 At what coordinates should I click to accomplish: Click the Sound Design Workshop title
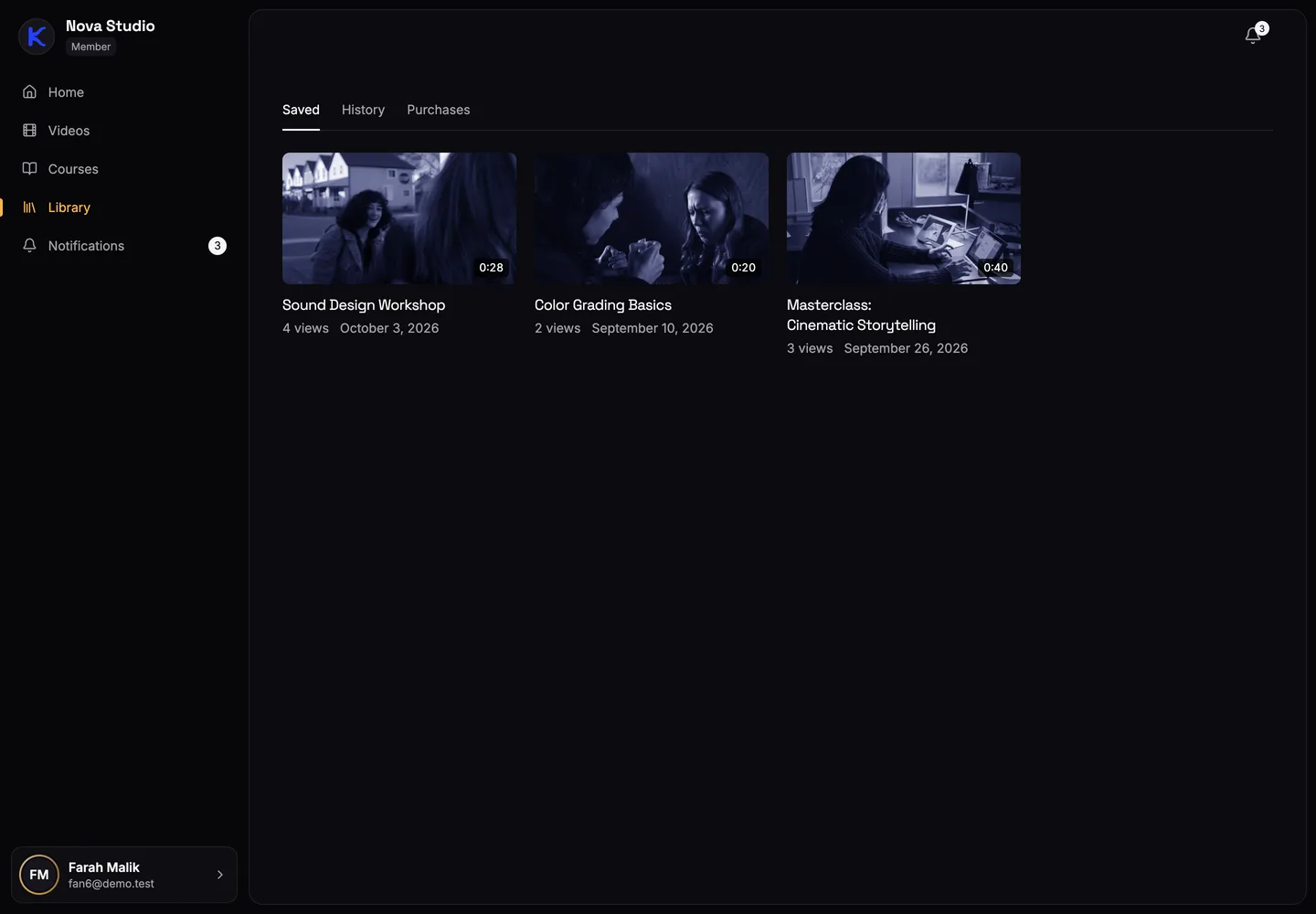(x=364, y=305)
